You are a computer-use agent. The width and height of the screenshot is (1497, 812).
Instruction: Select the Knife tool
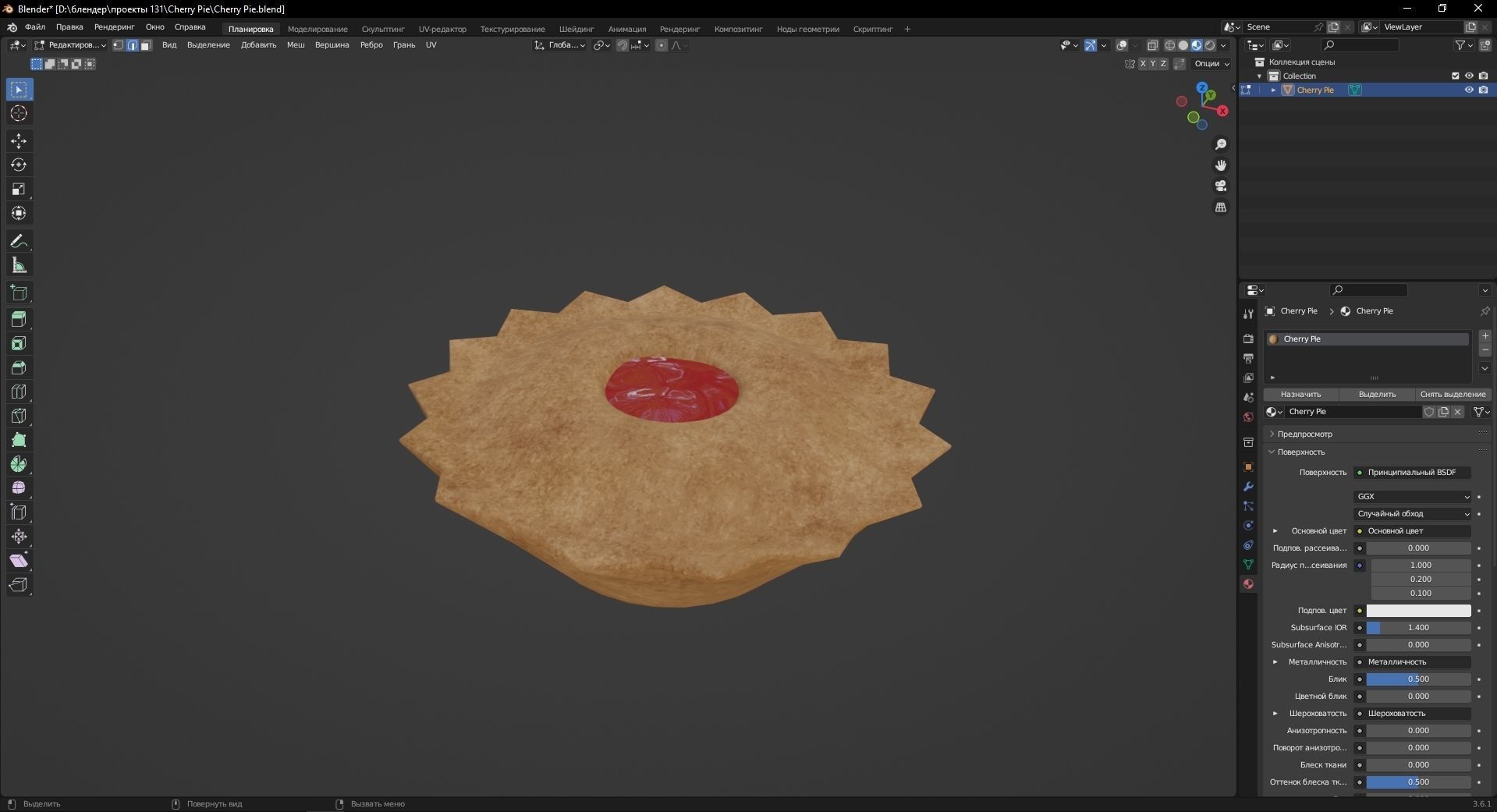point(19,416)
